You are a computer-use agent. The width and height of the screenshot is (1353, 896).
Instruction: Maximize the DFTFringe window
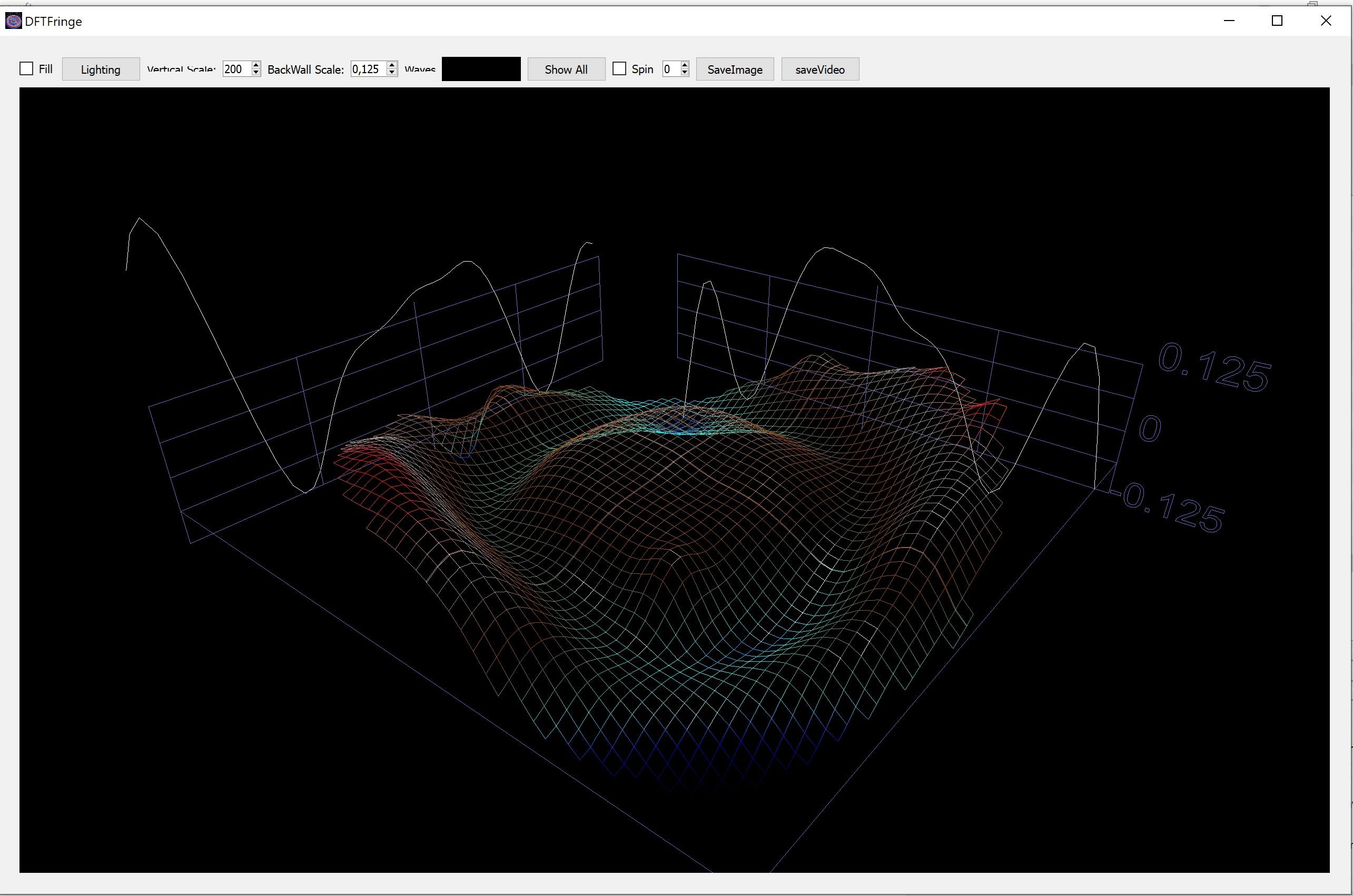1277,21
